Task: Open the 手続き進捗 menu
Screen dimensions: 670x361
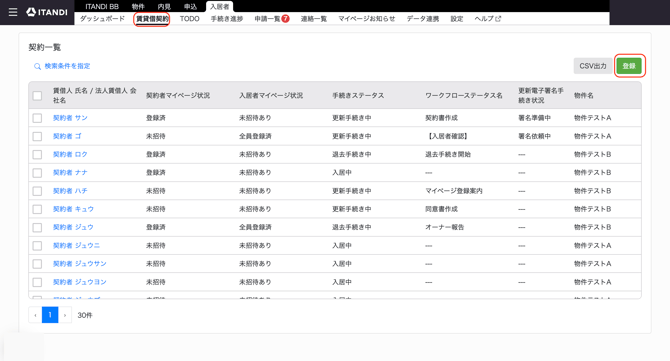Action: click(226, 19)
